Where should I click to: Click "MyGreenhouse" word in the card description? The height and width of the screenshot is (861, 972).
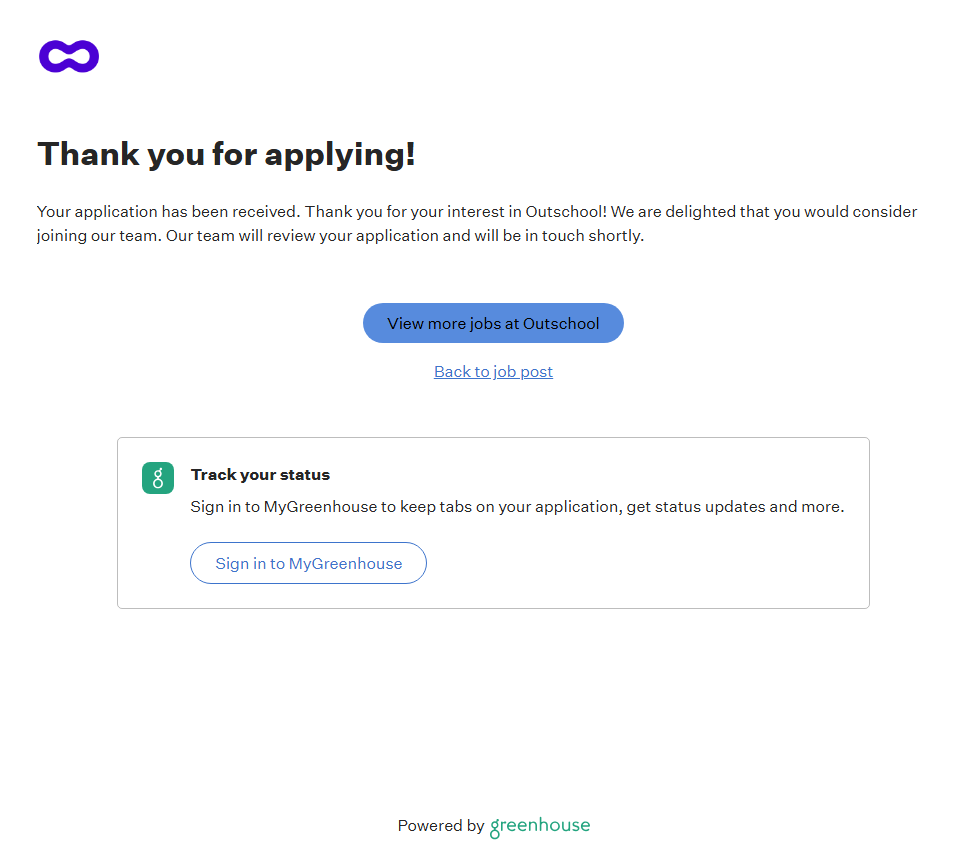point(320,507)
